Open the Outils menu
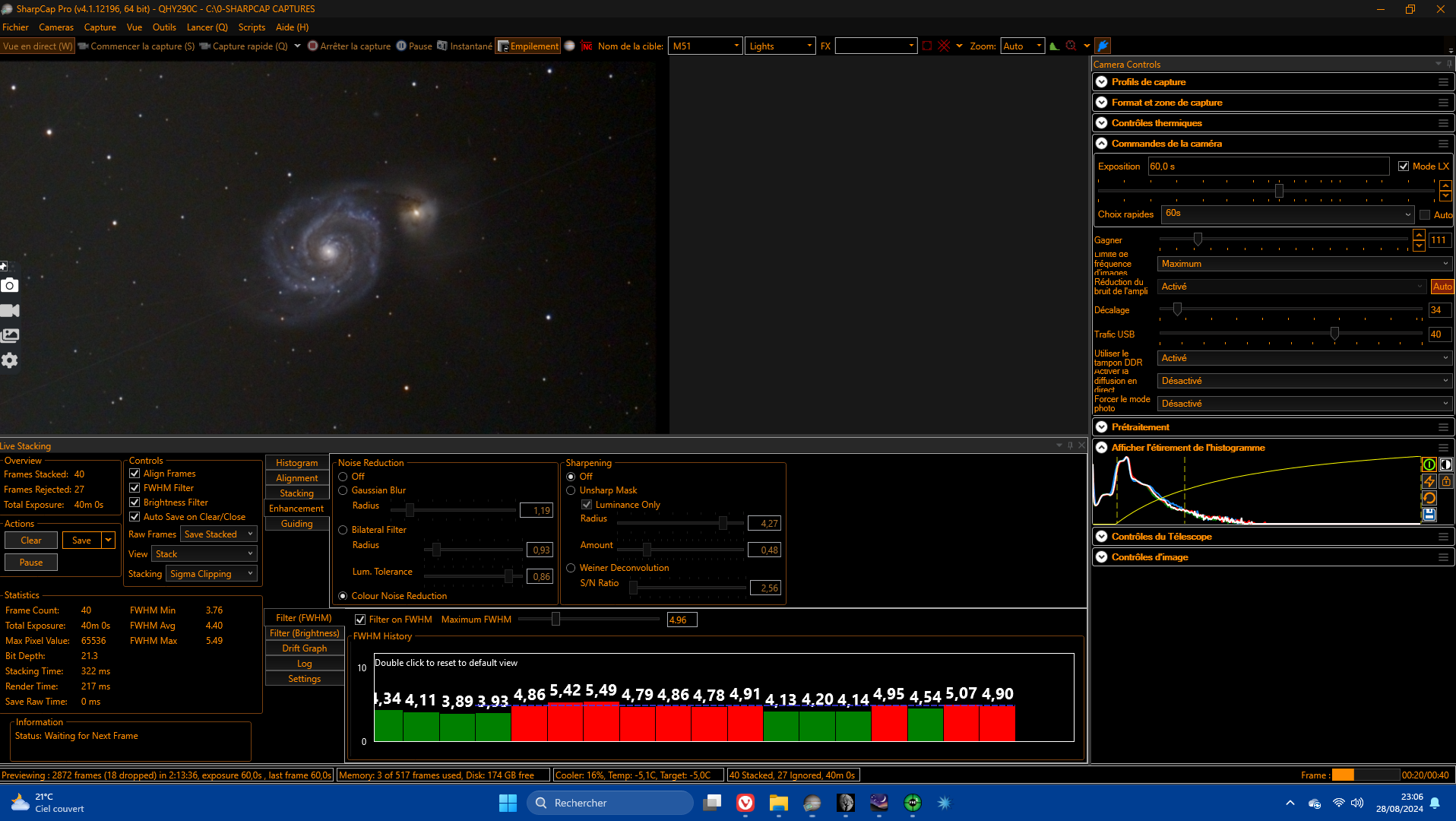Image resolution: width=1456 pixels, height=821 pixels. point(164,27)
